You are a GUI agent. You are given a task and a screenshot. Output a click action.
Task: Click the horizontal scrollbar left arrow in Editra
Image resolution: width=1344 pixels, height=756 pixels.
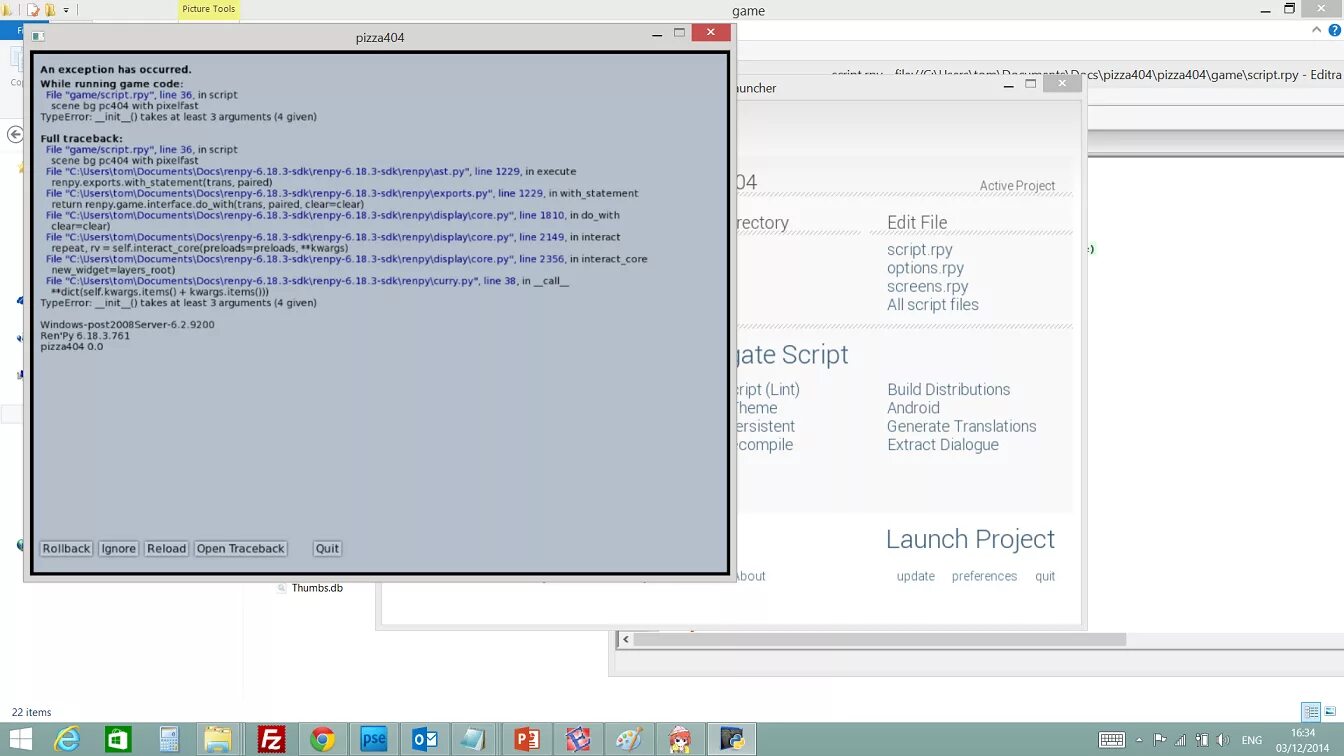click(x=625, y=639)
